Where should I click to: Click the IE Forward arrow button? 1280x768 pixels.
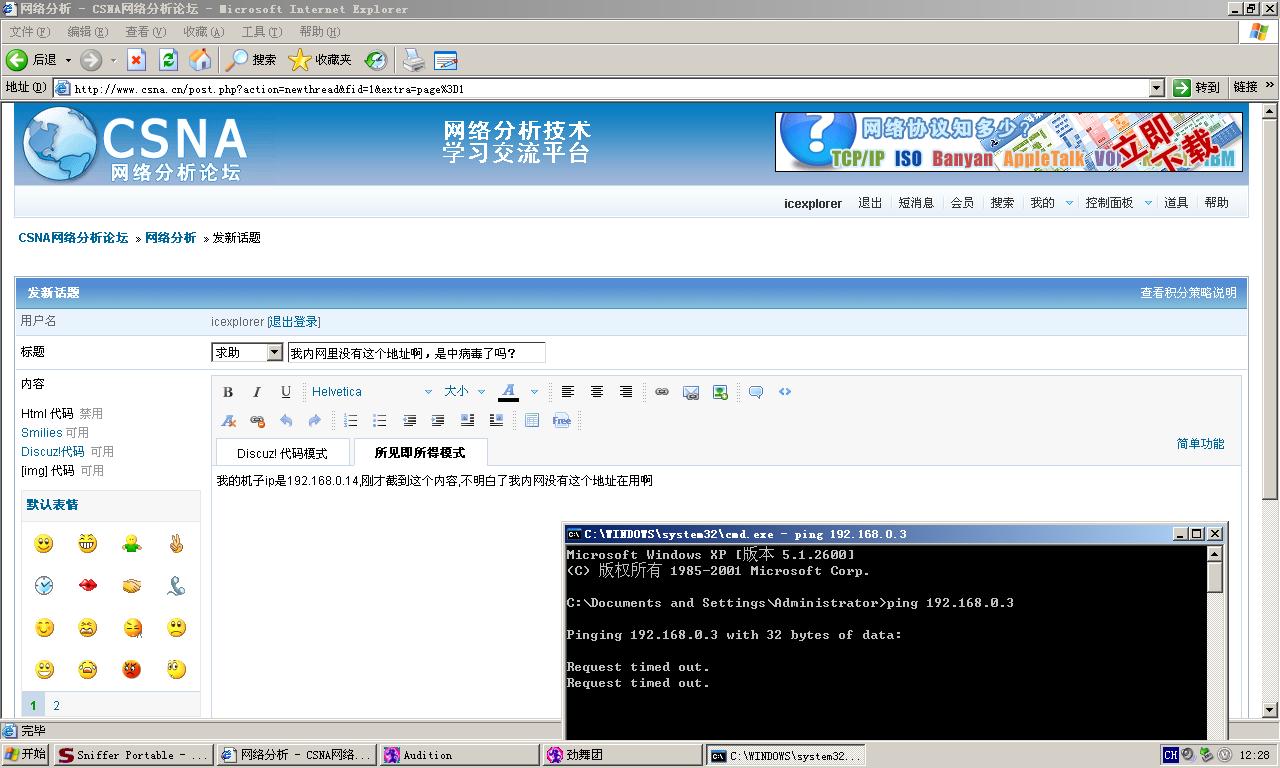[x=91, y=60]
